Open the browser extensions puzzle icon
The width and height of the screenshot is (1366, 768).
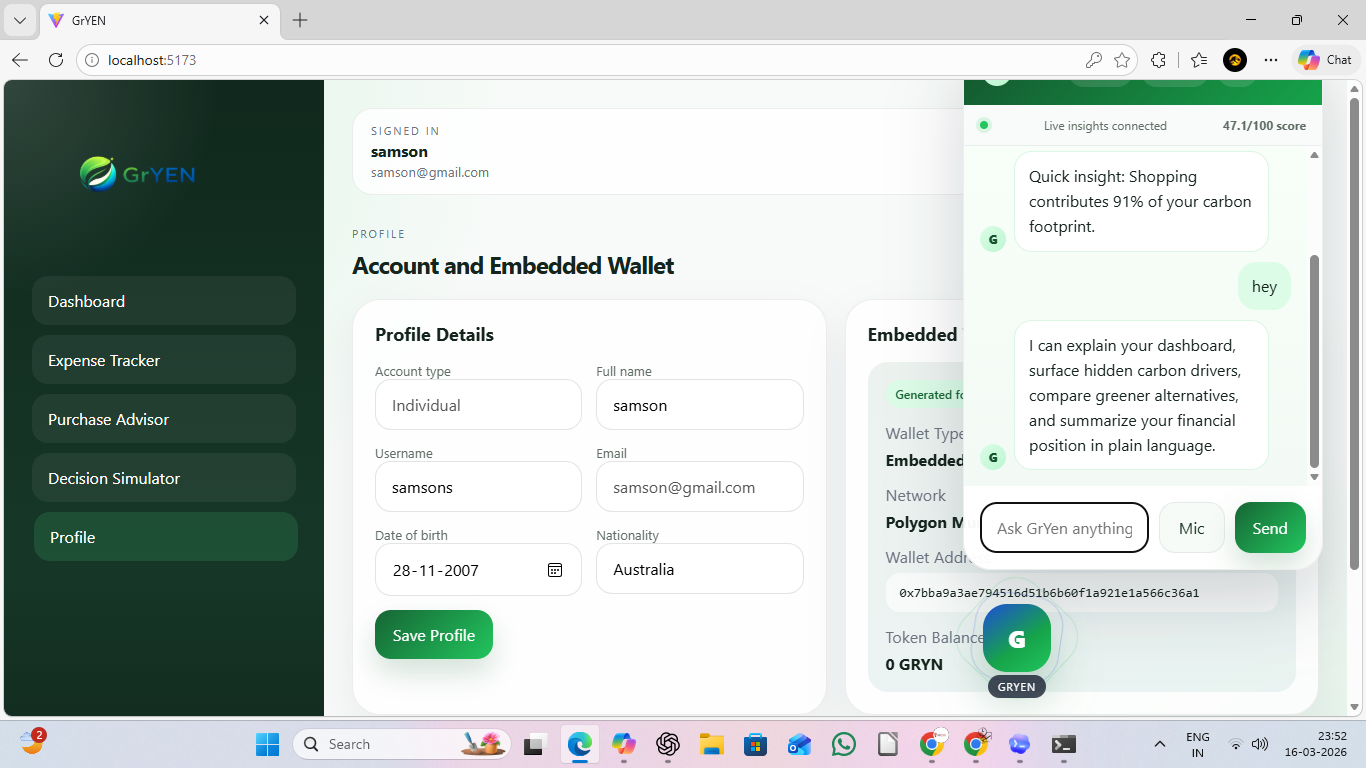1158,60
